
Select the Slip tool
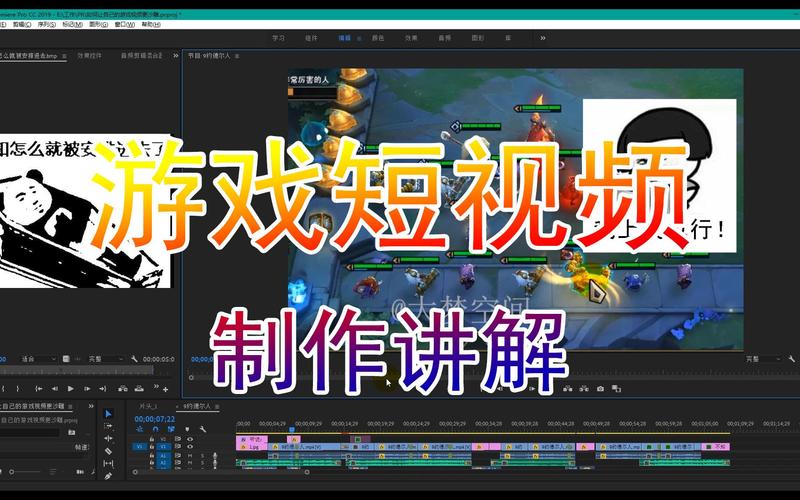coord(108,463)
